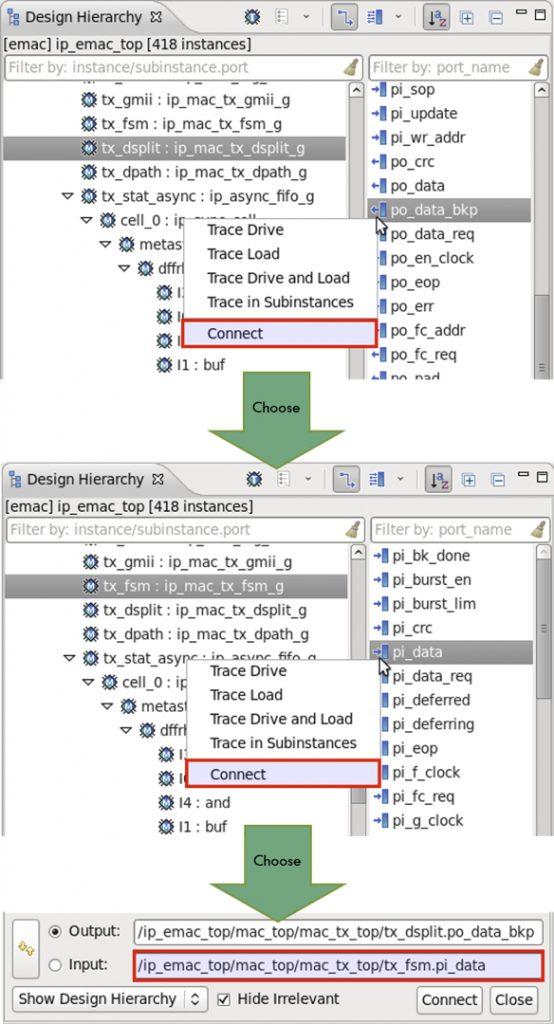Click the sort alphabetically icon in top panel

pos(436,17)
